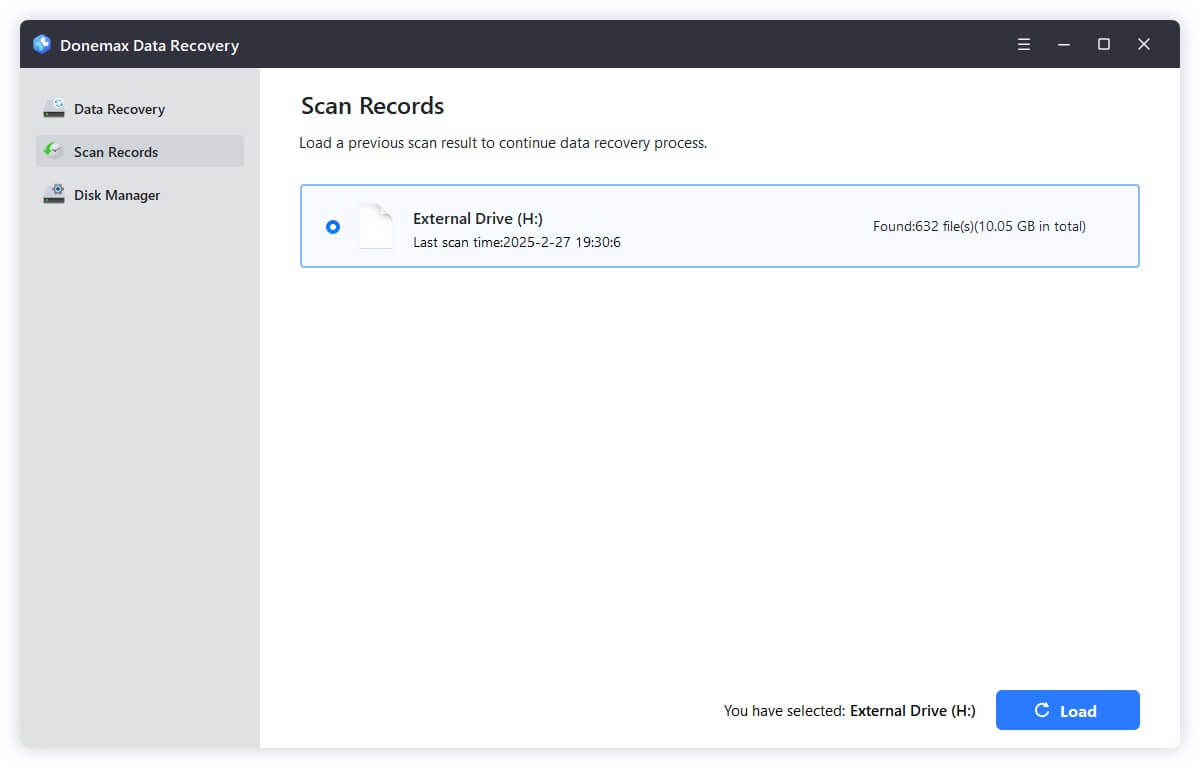Open Disk Manager from the sidebar
This screenshot has width=1200, height=768.
[116, 194]
